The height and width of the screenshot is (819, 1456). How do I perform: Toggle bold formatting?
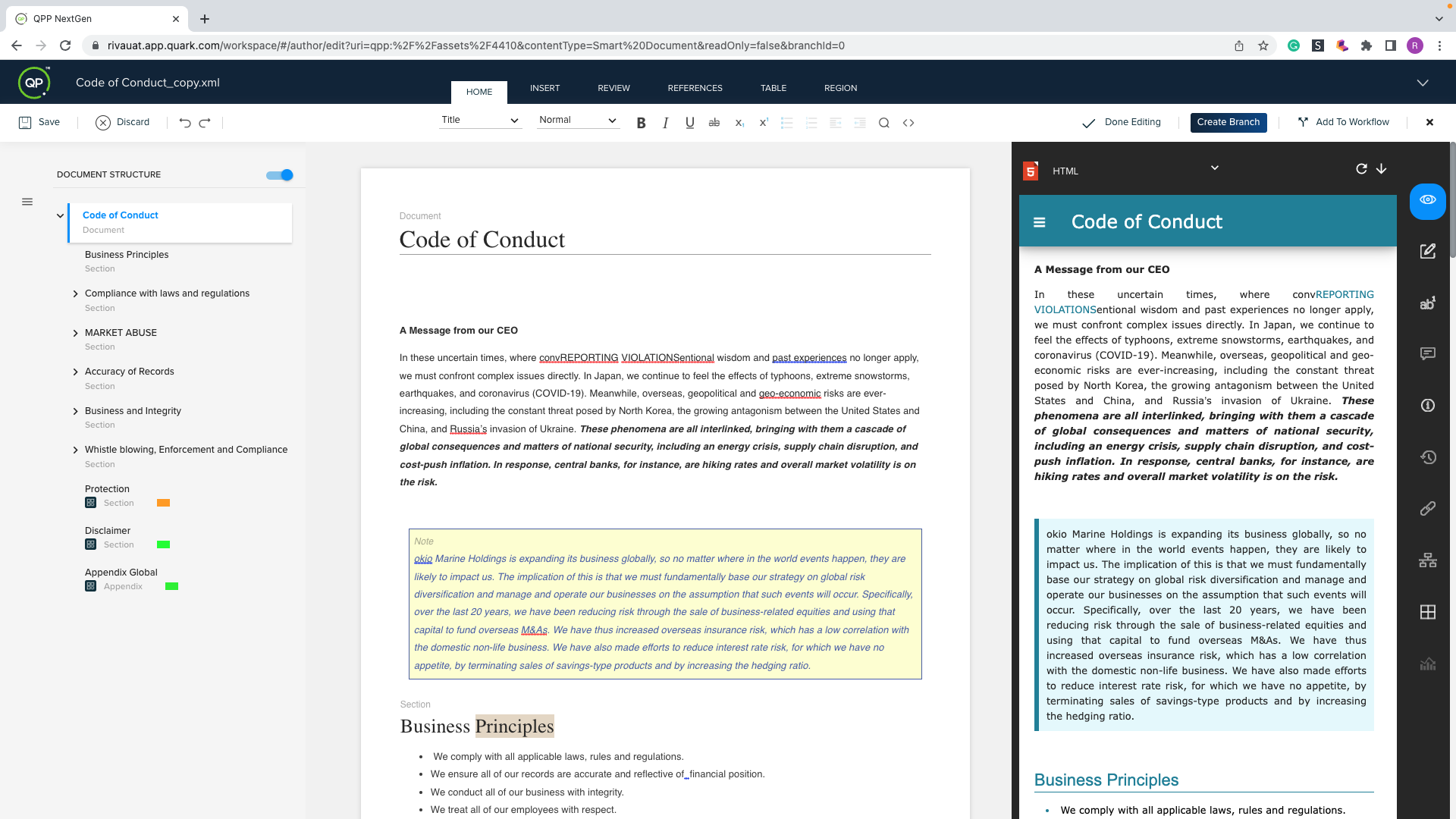[641, 122]
